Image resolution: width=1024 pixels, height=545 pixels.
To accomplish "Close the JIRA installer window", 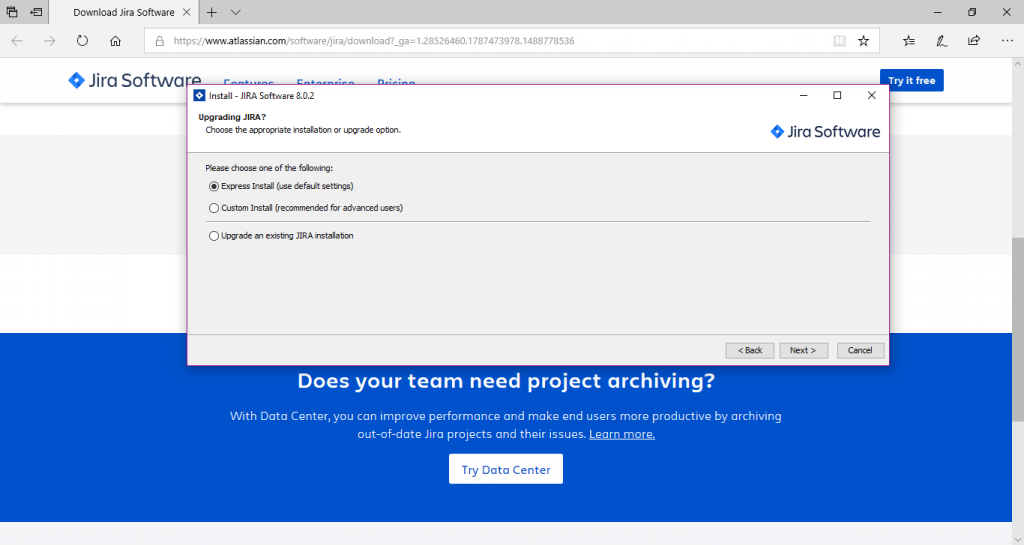I will [x=871, y=95].
